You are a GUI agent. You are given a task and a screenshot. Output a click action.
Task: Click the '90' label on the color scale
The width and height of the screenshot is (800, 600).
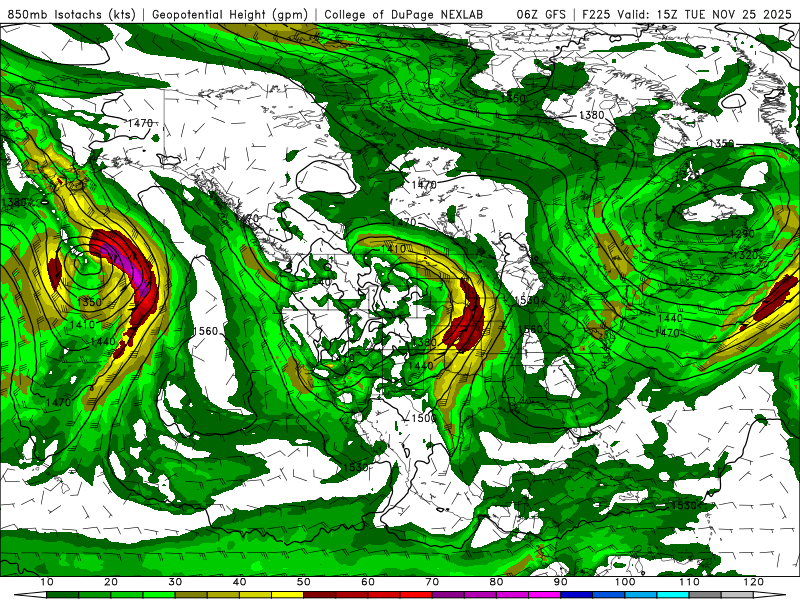click(561, 582)
